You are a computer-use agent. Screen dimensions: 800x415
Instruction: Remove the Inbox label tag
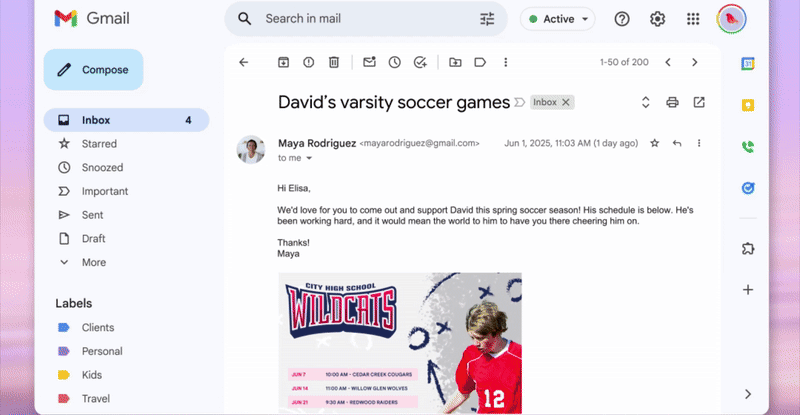566,102
